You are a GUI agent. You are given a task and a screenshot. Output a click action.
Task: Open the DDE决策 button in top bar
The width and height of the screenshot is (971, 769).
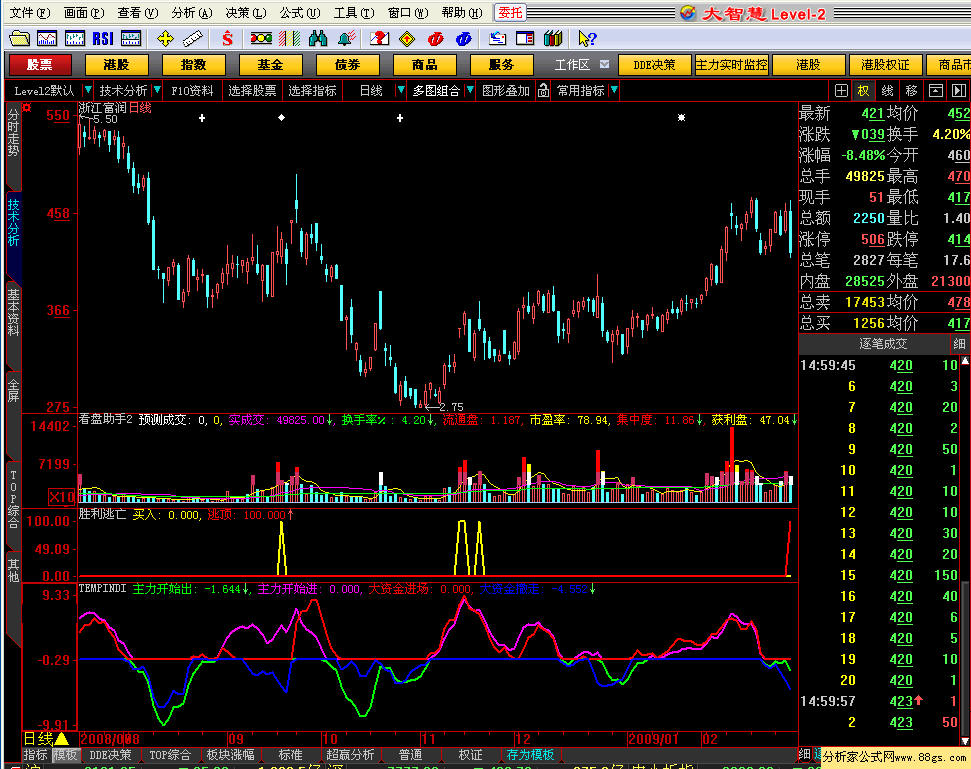654,64
